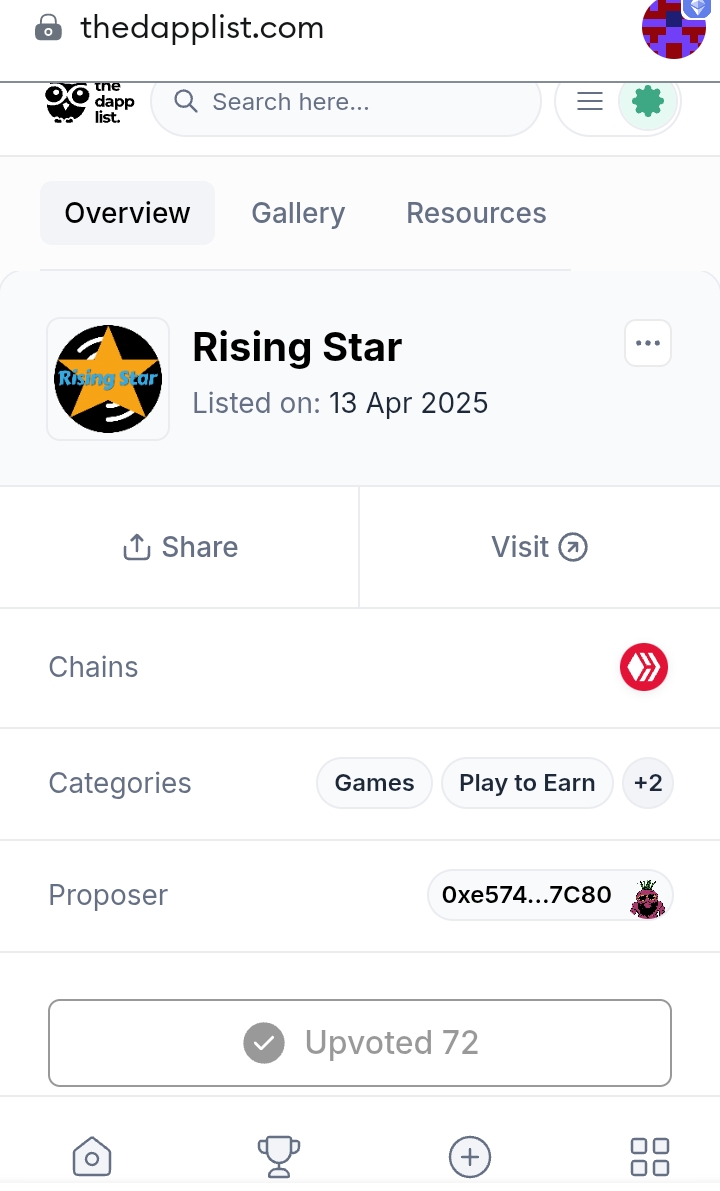Image resolution: width=720 pixels, height=1191 pixels.
Task: Open the hamburger menu icon
Action: (x=589, y=101)
